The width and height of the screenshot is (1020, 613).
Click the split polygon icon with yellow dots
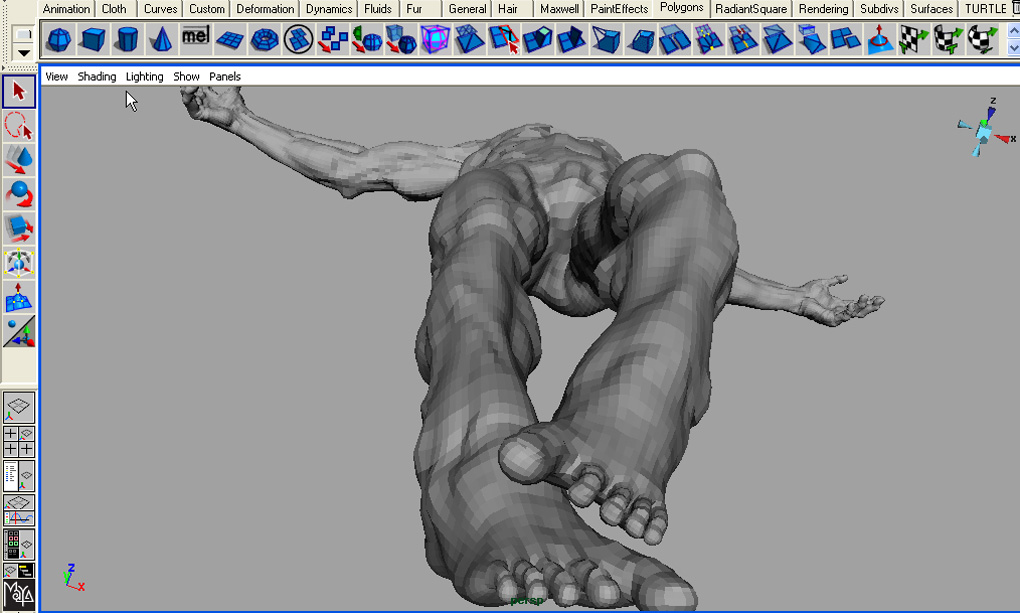point(709,39)
